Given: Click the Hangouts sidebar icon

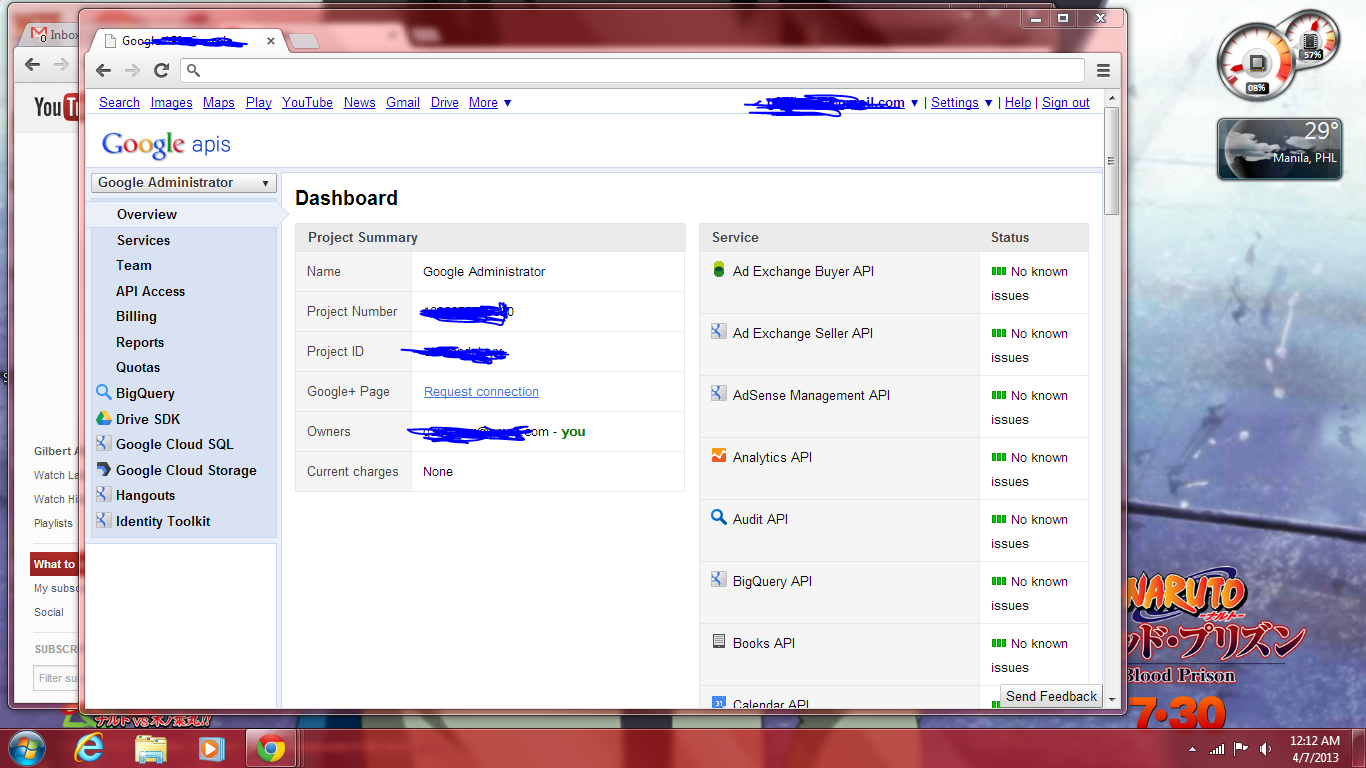Looking at the screenshot, I should click(x=103, y=495).
